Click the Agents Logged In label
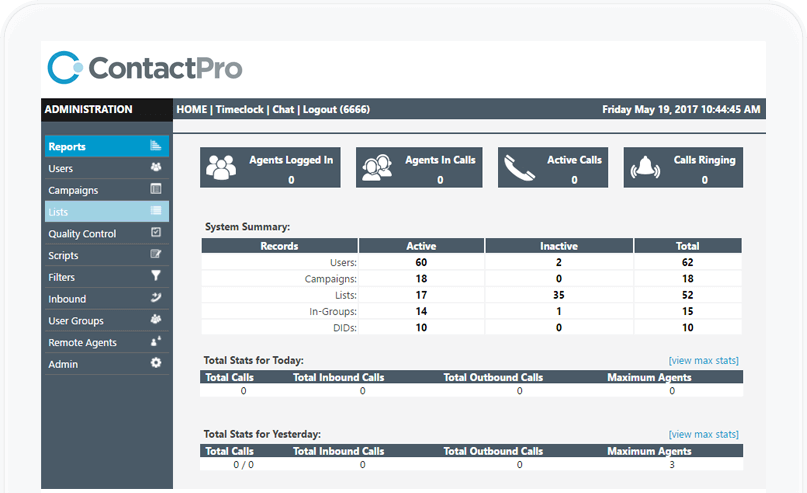 click(291, 160)
